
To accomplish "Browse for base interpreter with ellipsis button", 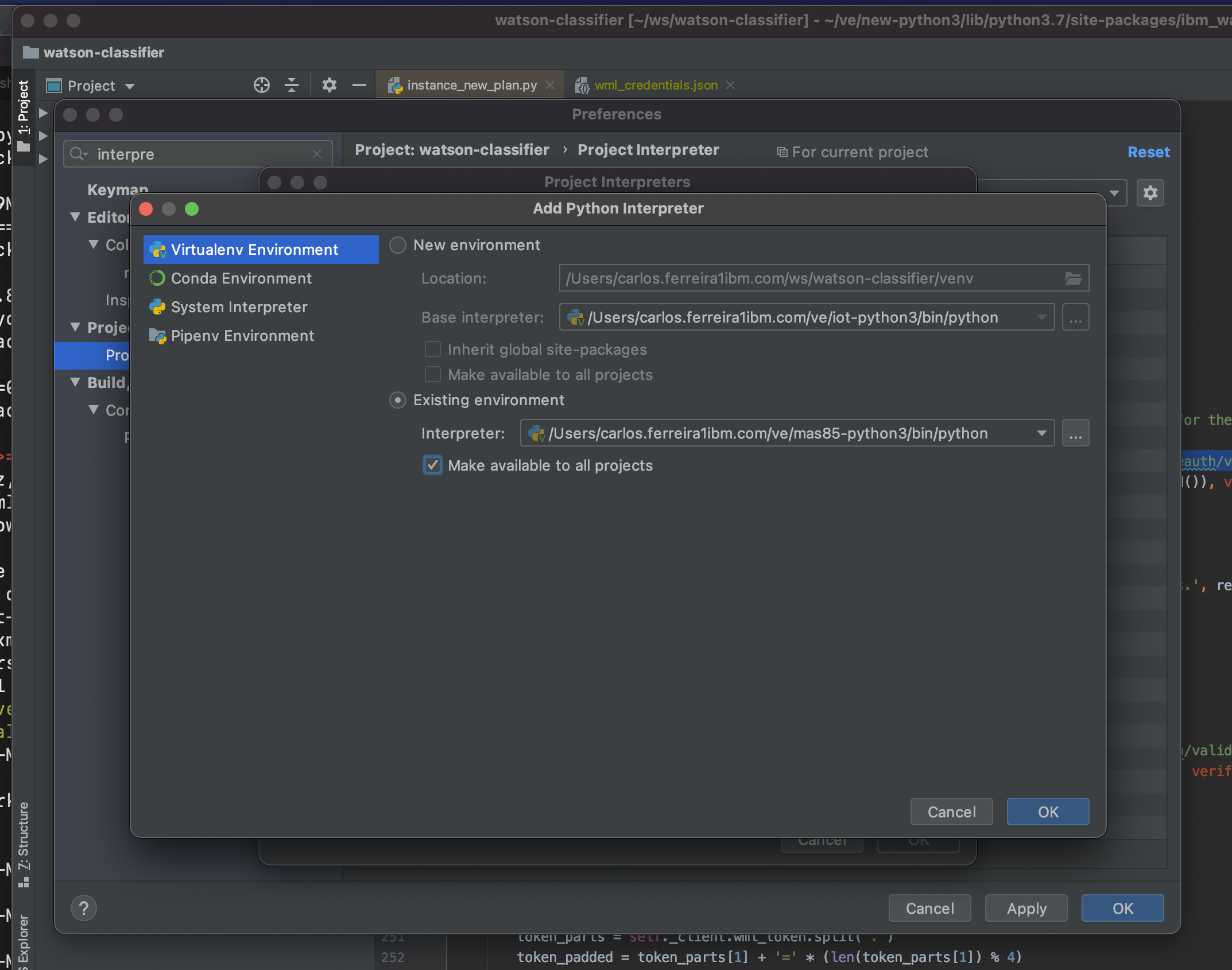I will click(1076, 317).
